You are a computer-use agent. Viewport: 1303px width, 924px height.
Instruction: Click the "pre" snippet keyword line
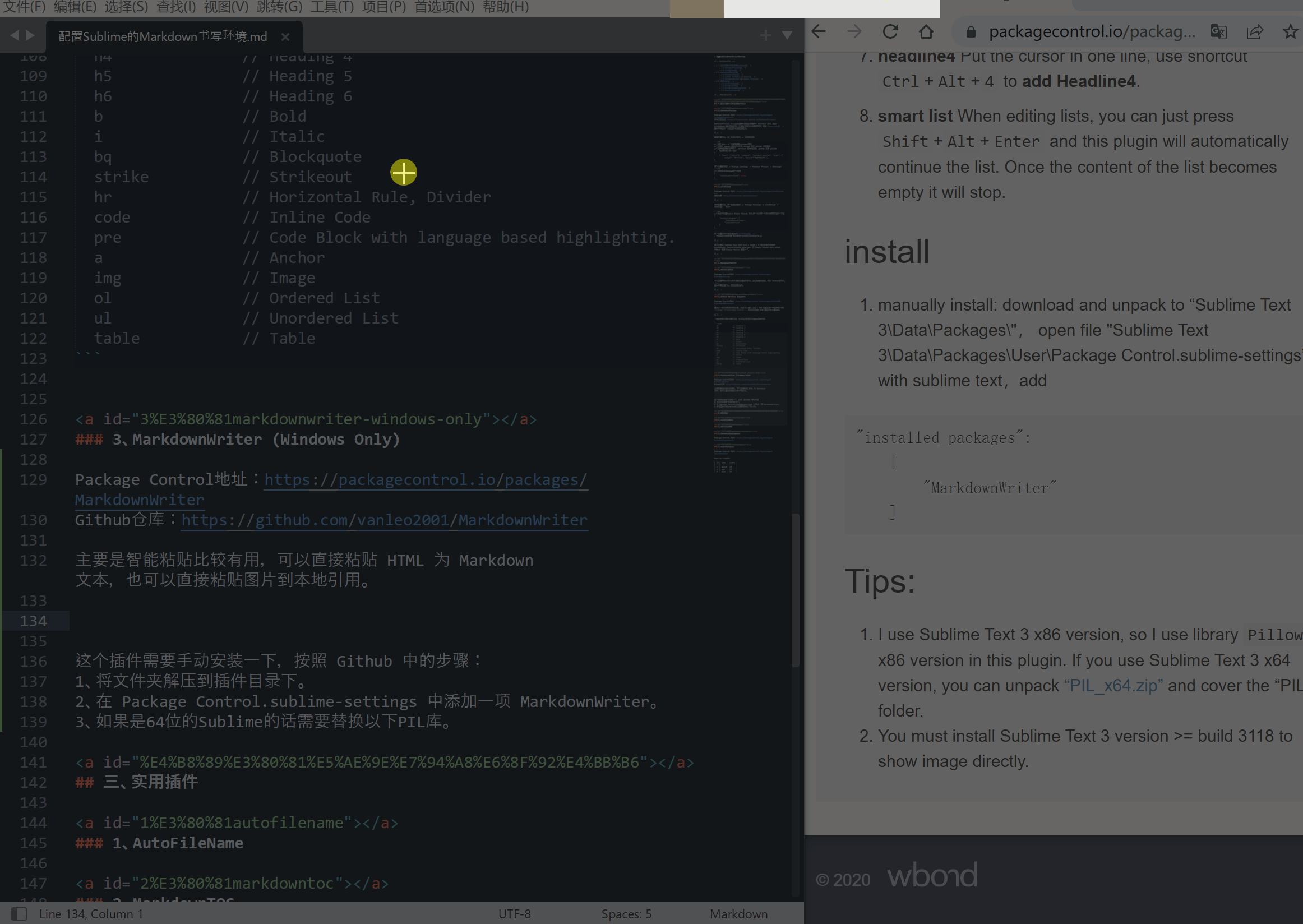click(108, 237)
